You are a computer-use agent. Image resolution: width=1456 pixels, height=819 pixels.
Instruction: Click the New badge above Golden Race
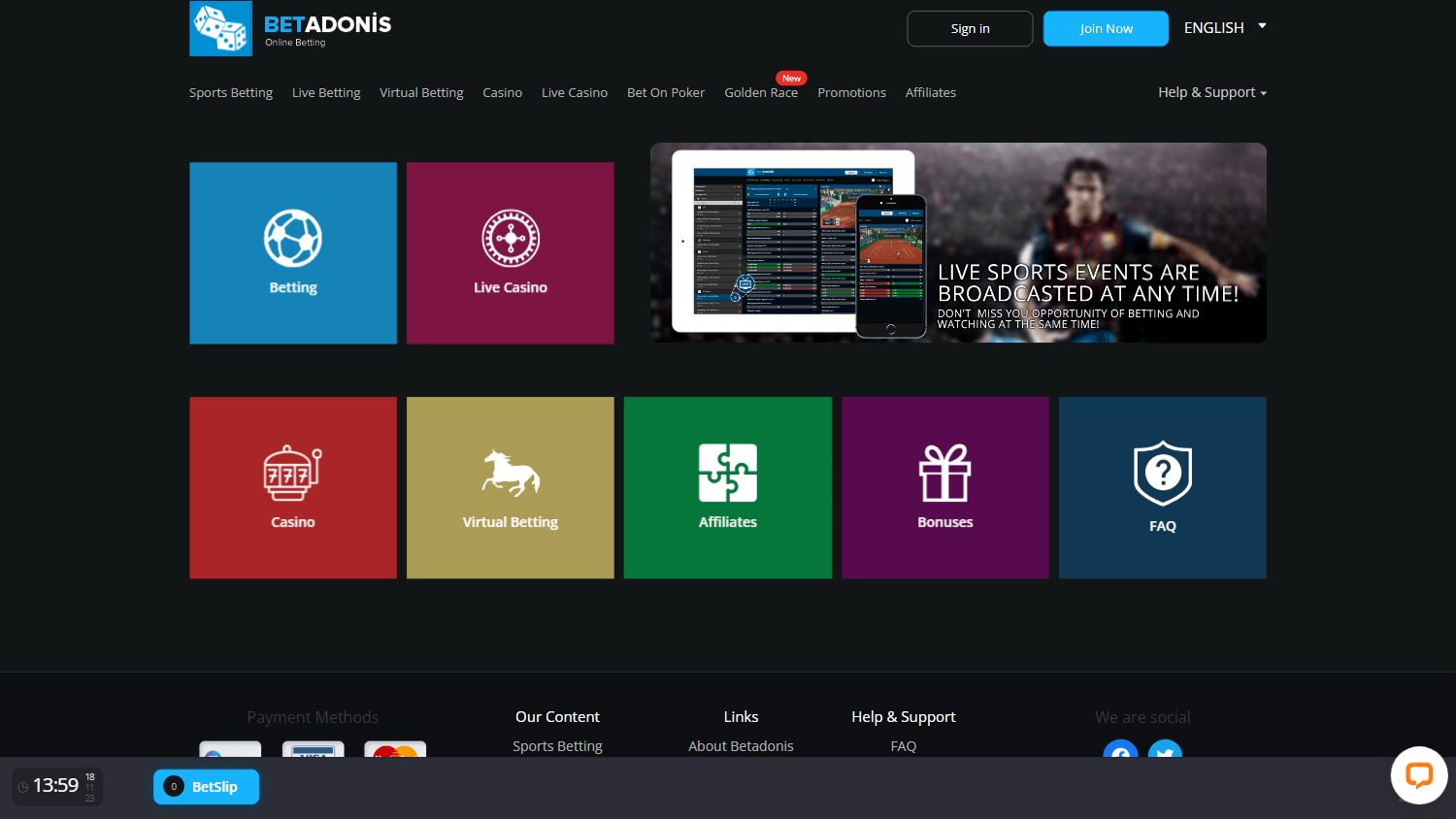click(792, 79)
